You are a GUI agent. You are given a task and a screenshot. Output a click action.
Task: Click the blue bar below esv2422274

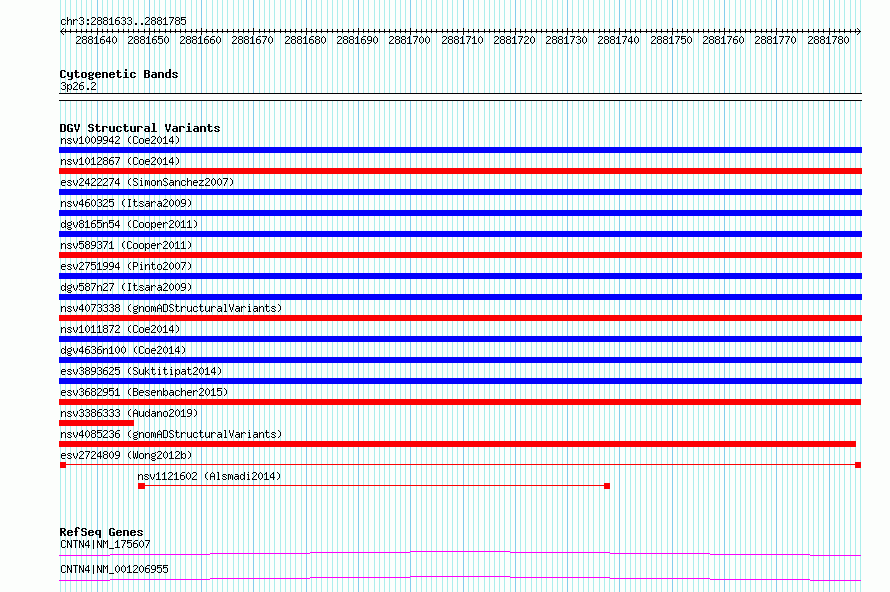click(x=460, y=192)
